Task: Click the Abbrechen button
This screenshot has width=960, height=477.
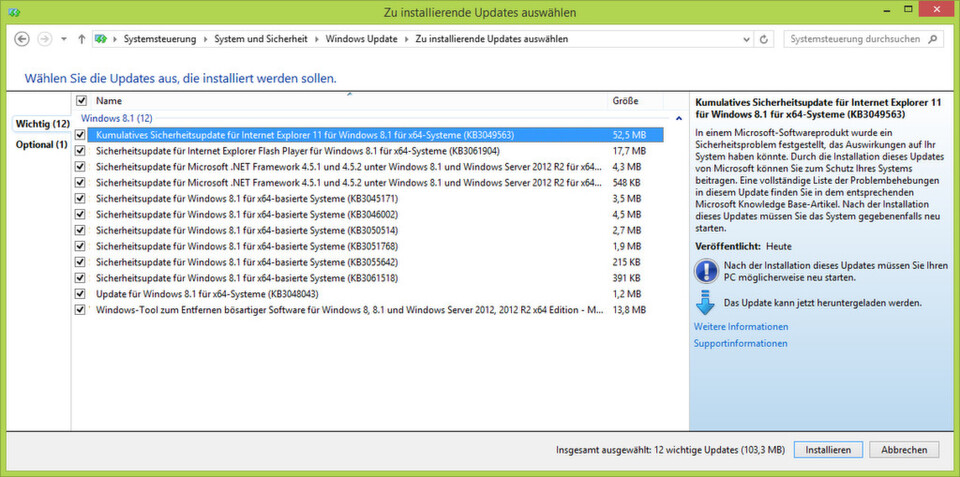Action: [904, 449]
